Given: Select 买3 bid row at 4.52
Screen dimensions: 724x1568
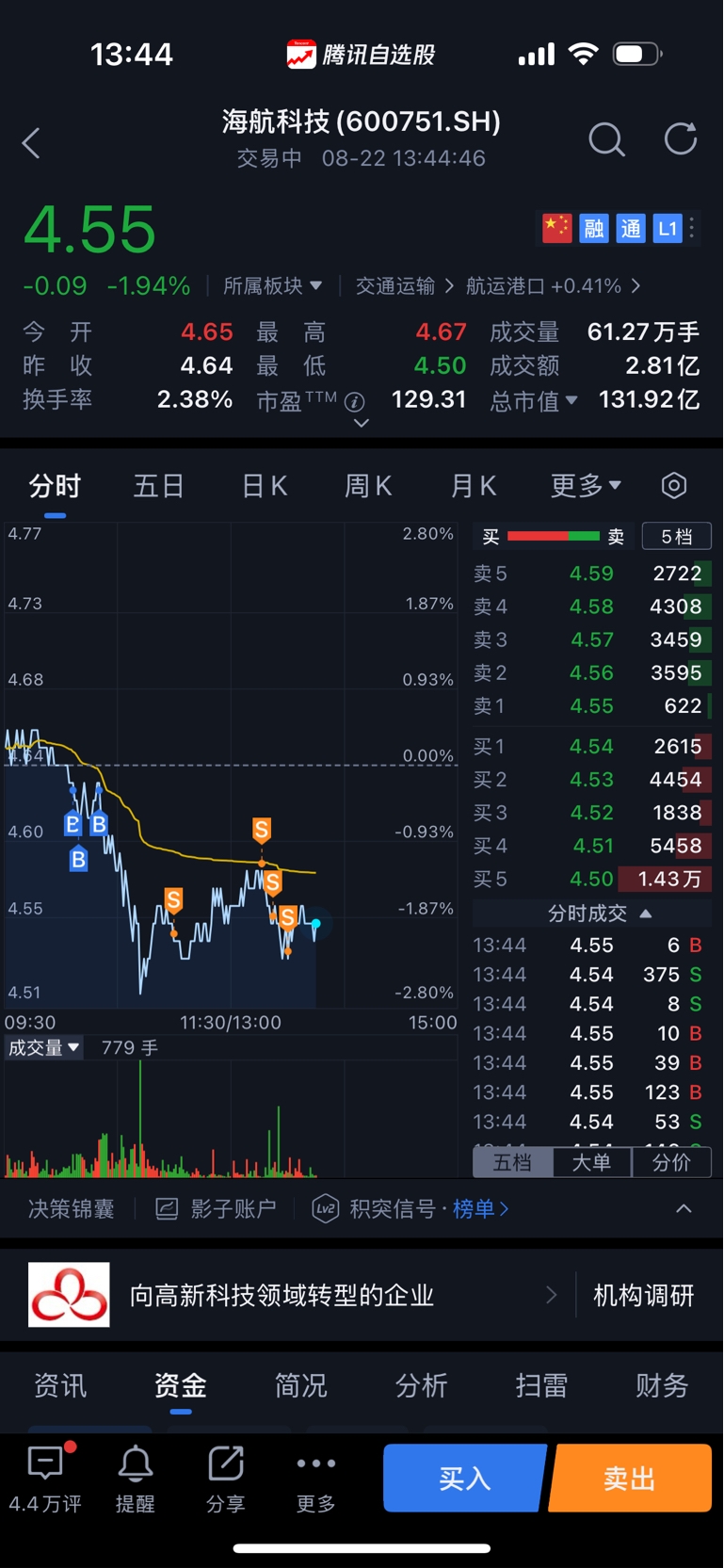Looking at the screenshot, I should coord(592,813).
